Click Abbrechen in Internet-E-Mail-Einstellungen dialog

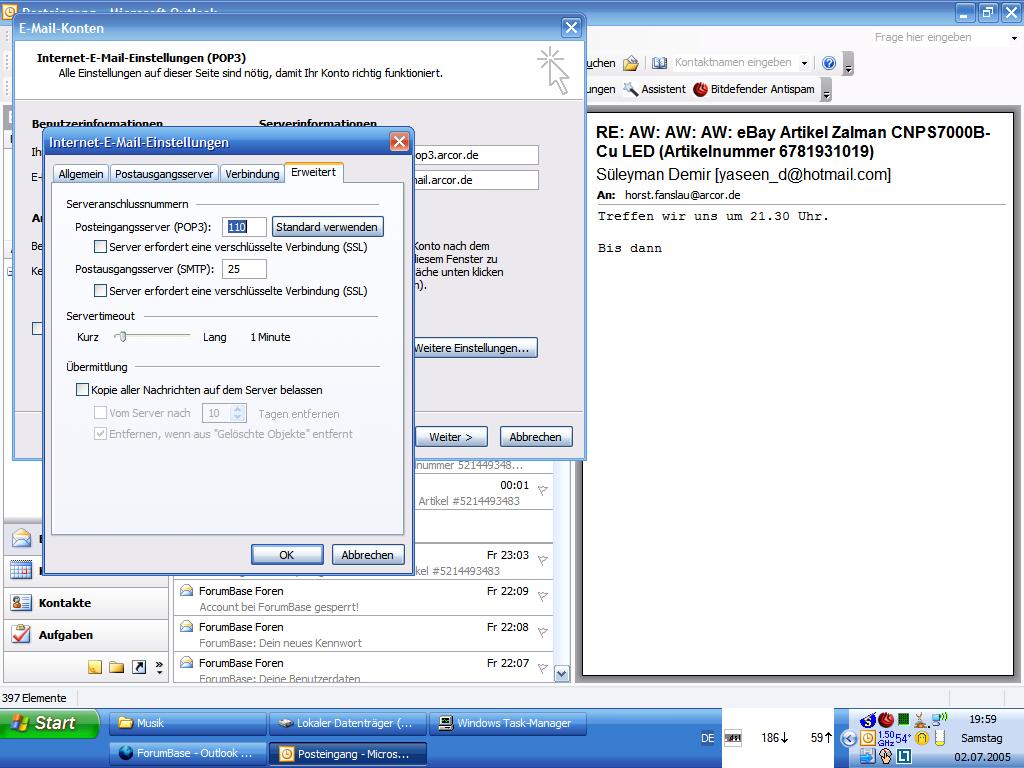pyautogui.click(x=368, y=554)
